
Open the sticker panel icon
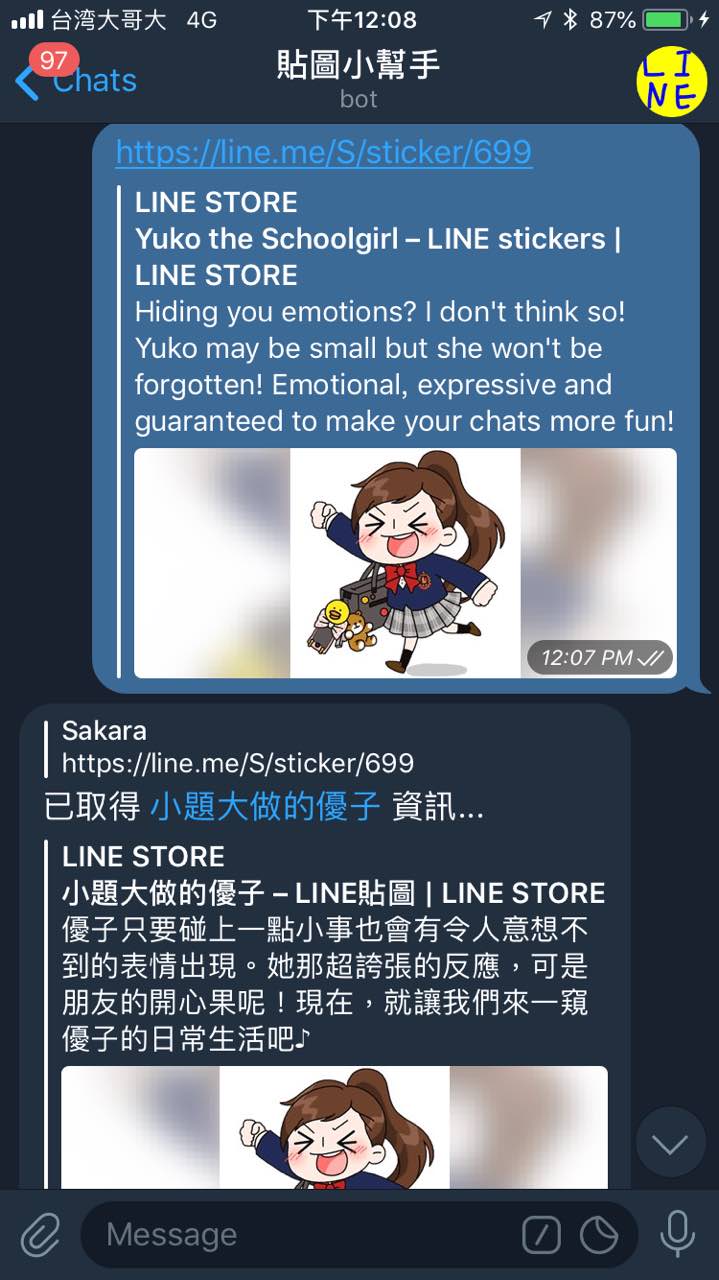(600, 1235)
